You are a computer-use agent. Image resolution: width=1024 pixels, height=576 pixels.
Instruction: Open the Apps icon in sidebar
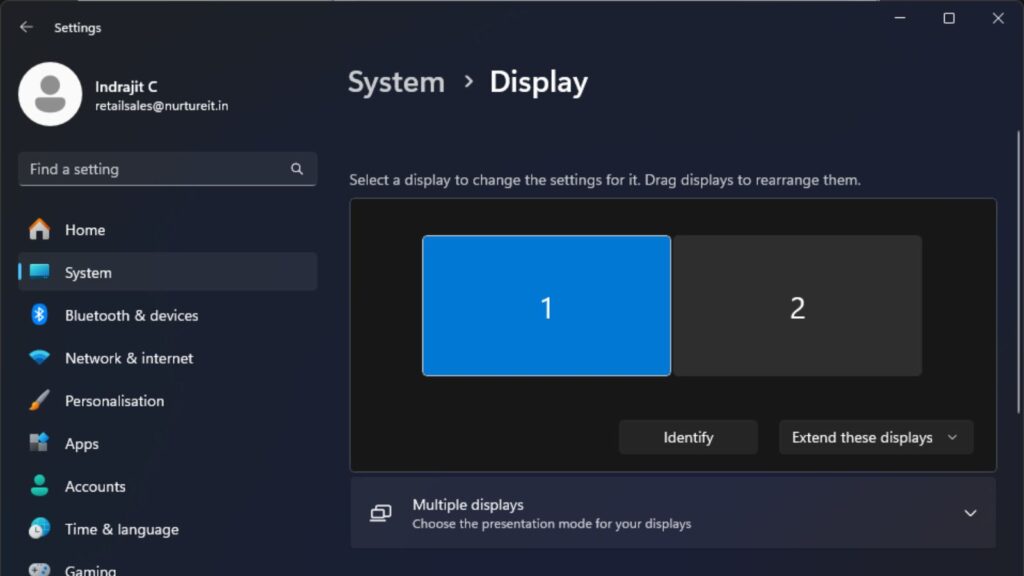(40, 444)
